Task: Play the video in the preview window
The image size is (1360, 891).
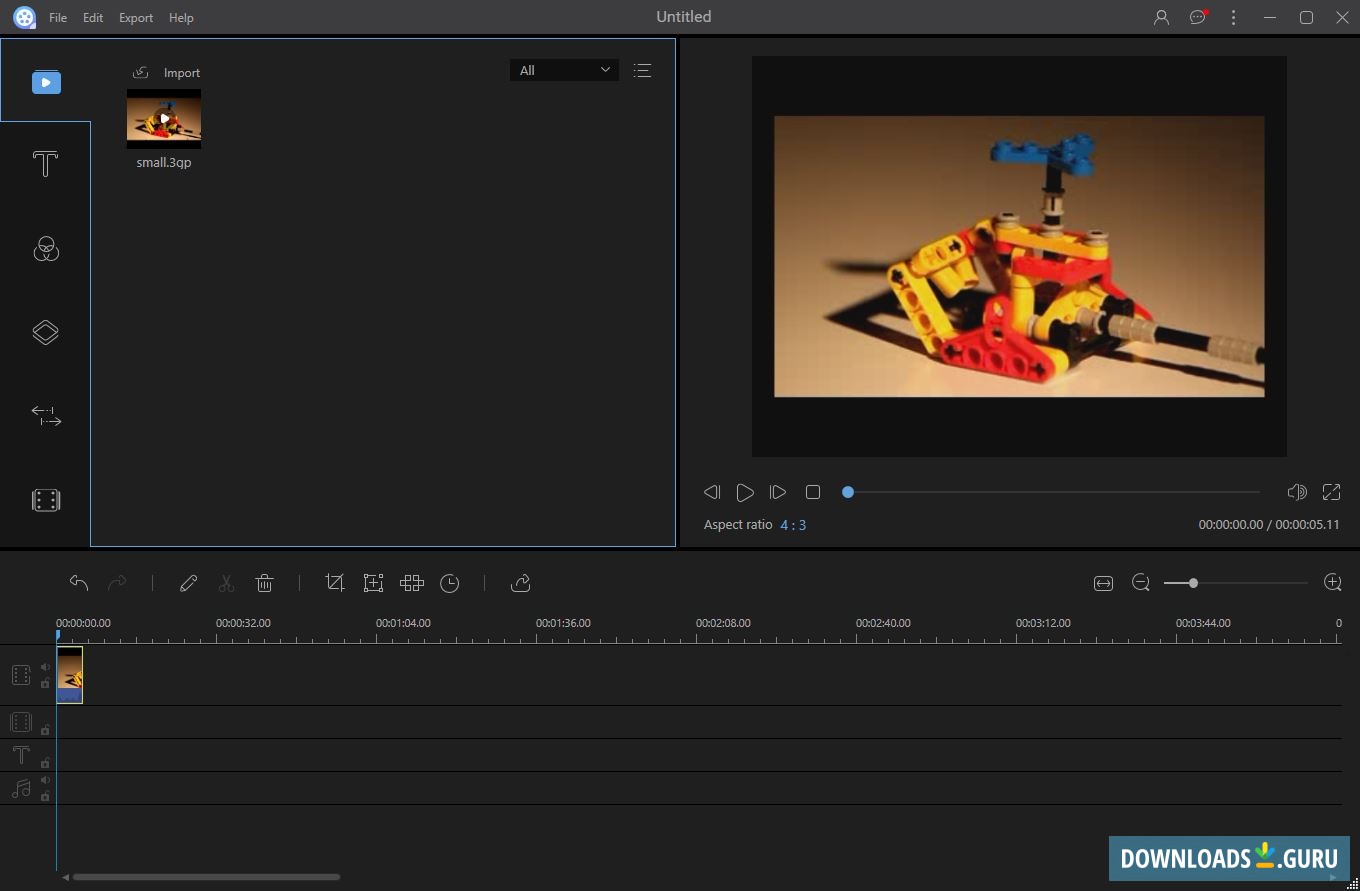Action: point(745,492)
